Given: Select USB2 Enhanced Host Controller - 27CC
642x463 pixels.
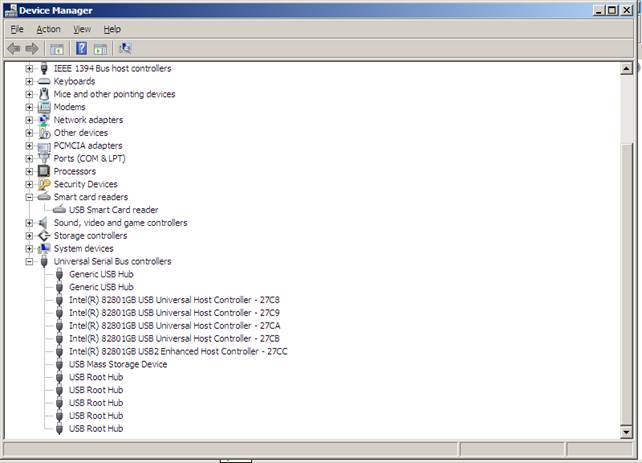Looking at the screenshot, I should [x=178, y=351].
